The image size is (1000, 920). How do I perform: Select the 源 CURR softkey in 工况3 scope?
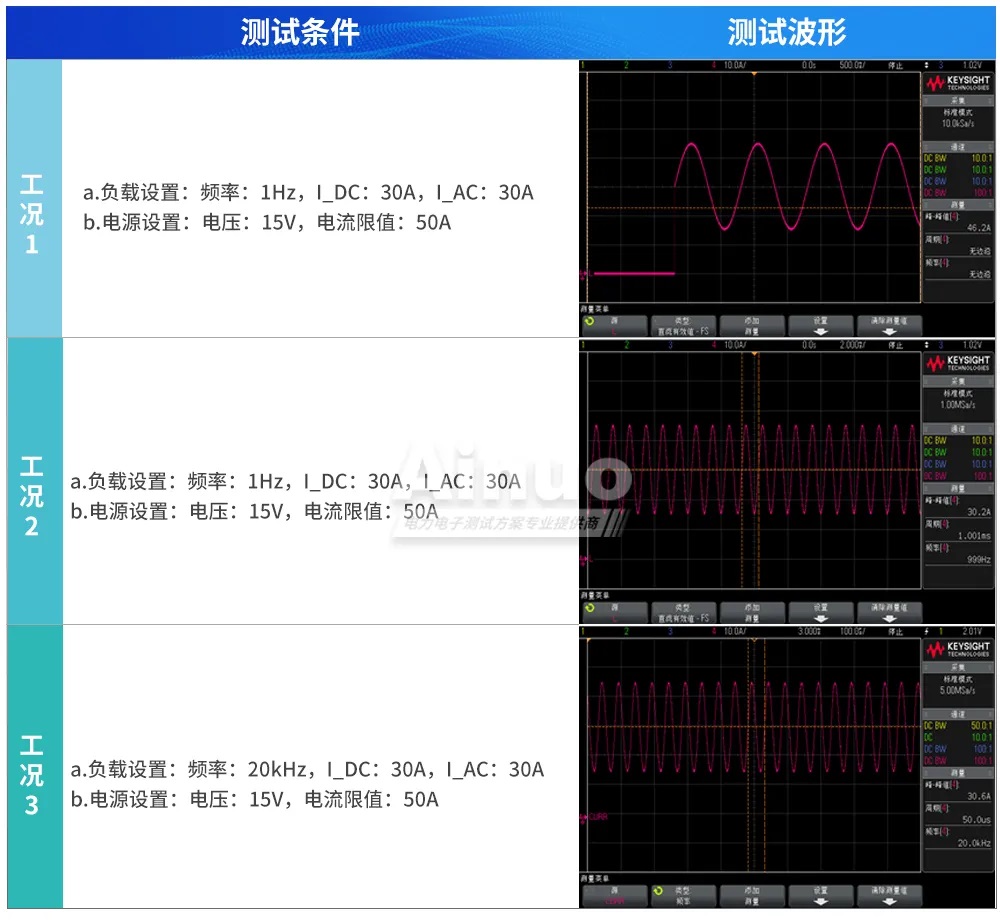(614, 895)
